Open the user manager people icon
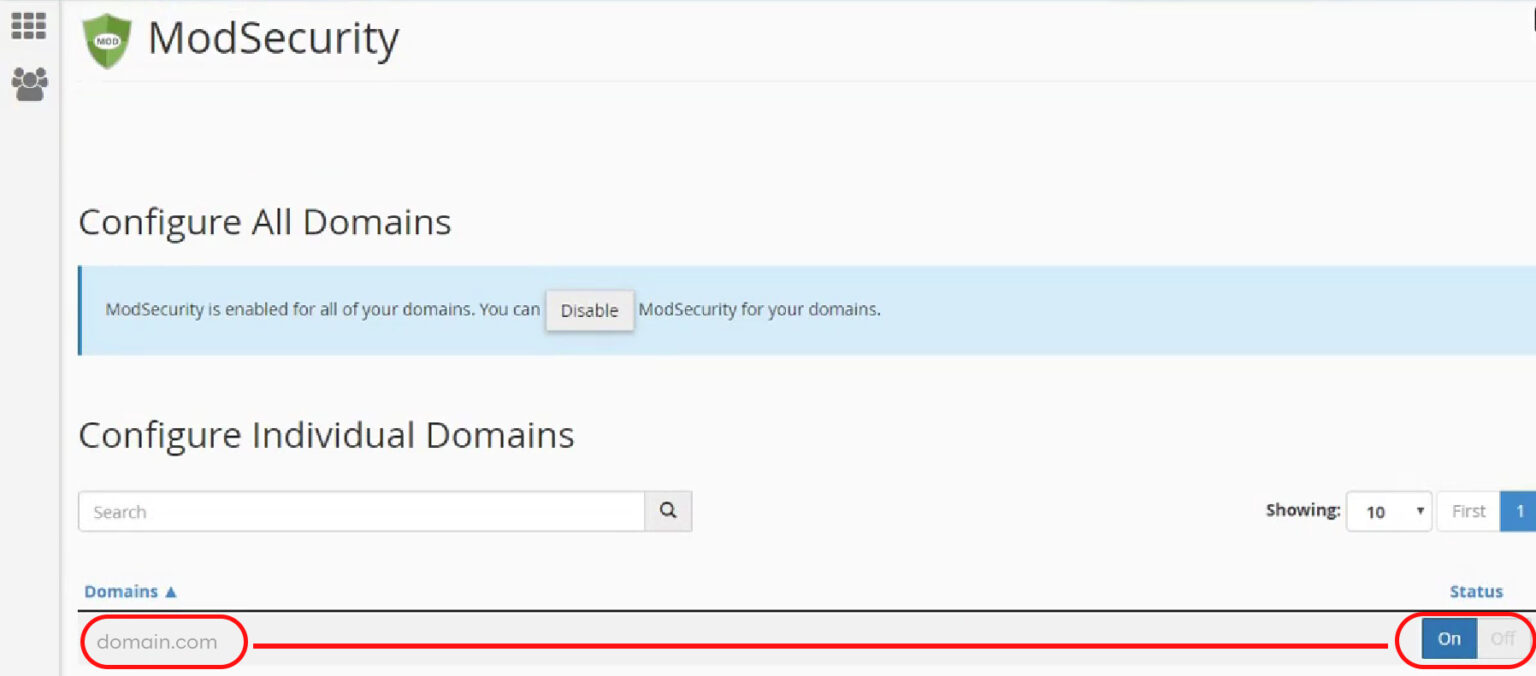The height and width of the screenshot is (676, 1536). 29,84
